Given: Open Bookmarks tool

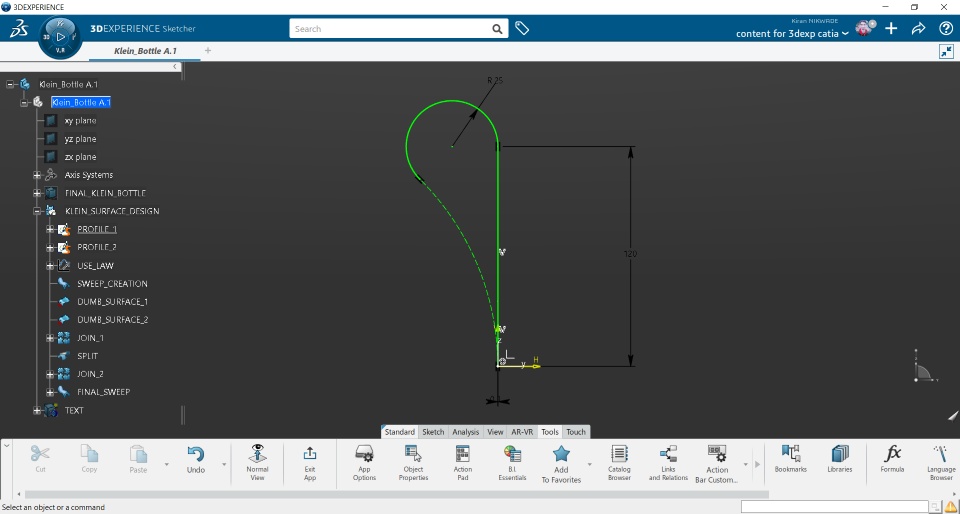Looking at the screenshot, I should pyautogui.click(x=791, y=459).
